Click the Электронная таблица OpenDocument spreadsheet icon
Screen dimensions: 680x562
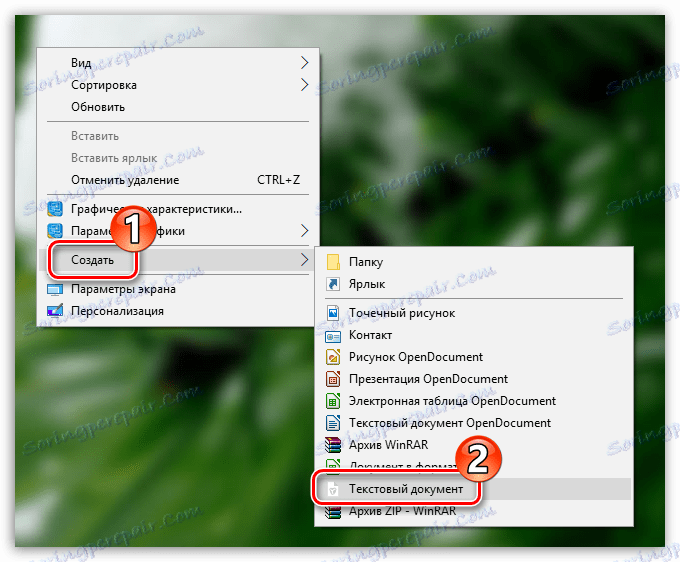(333, 401)
